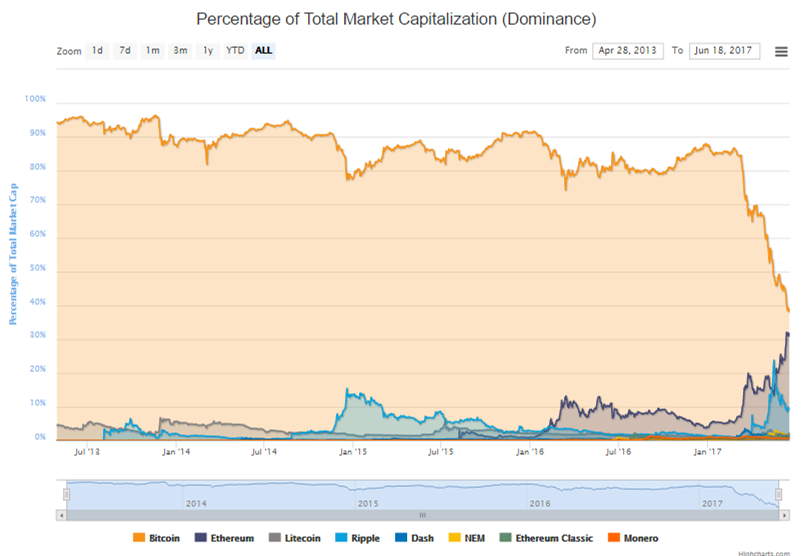This screenshot has width=807, height=556.
Task: Open the chart hamburger export menu
Action: click(x=781, y=51)
